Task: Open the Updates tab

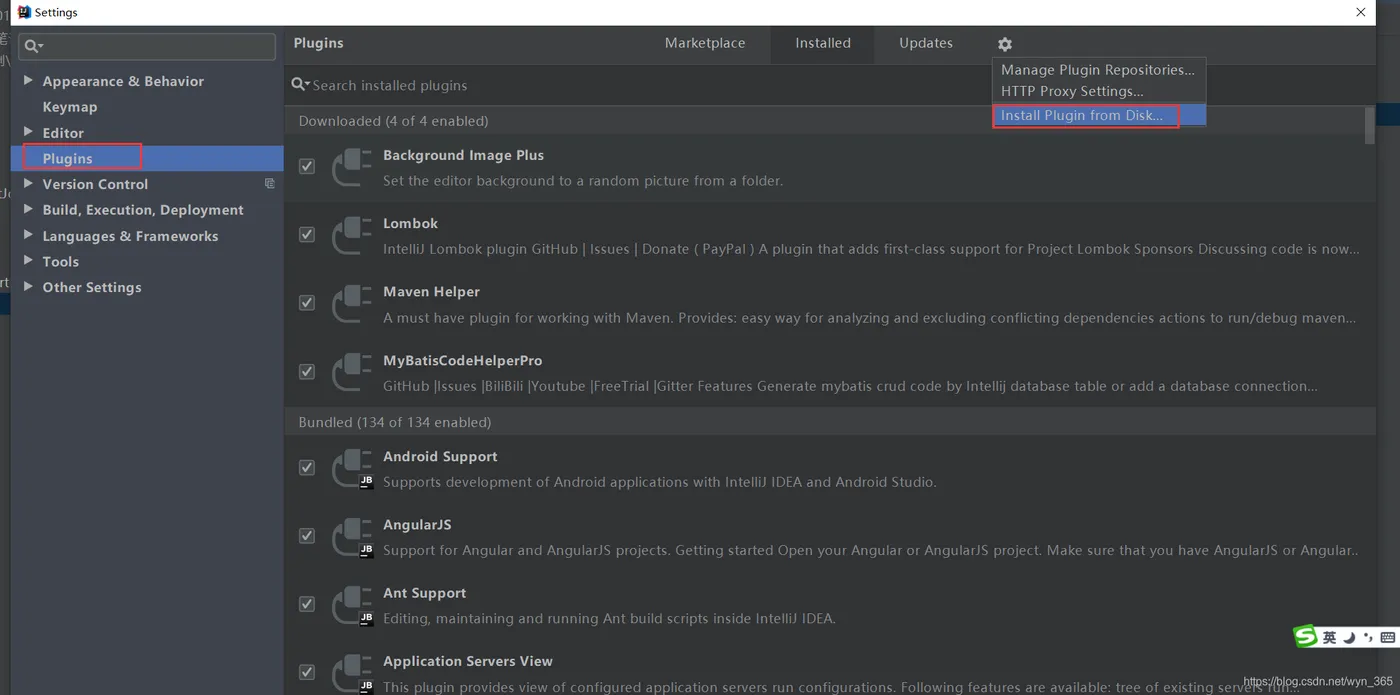Action: [926, 43]
